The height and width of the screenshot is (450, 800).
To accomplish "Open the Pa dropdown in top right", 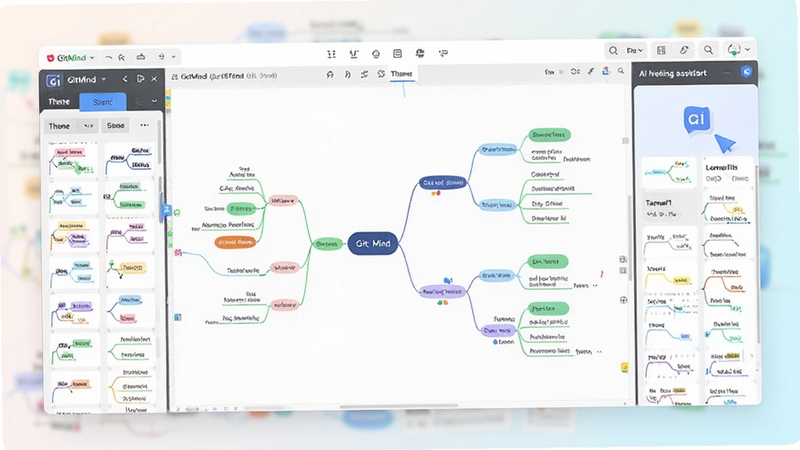I will (x=635, y=51).
